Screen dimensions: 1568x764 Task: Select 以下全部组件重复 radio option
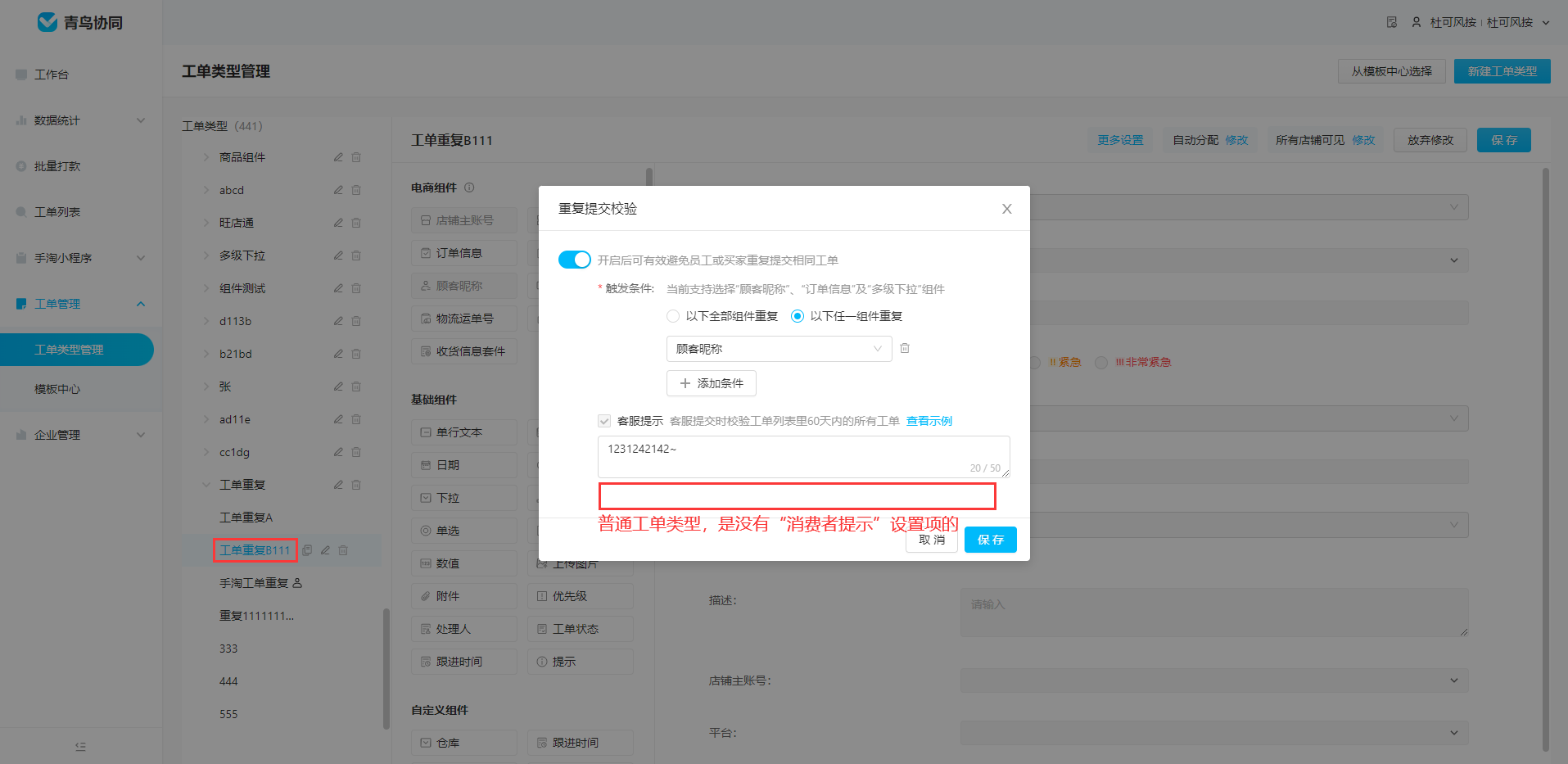pyautogui.click(x=673, y=316)
